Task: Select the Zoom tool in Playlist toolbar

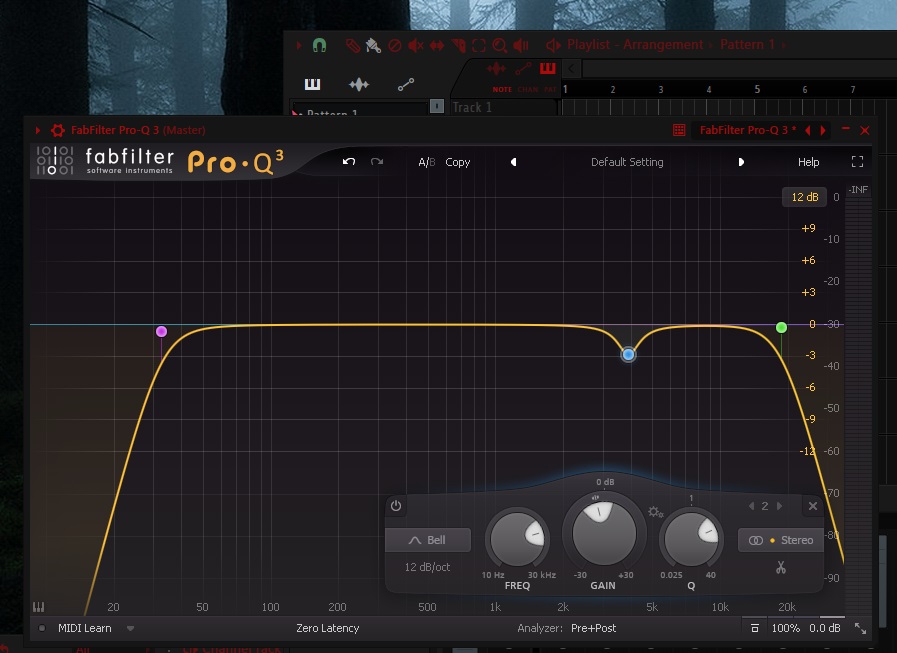Action: click(499, 45)
